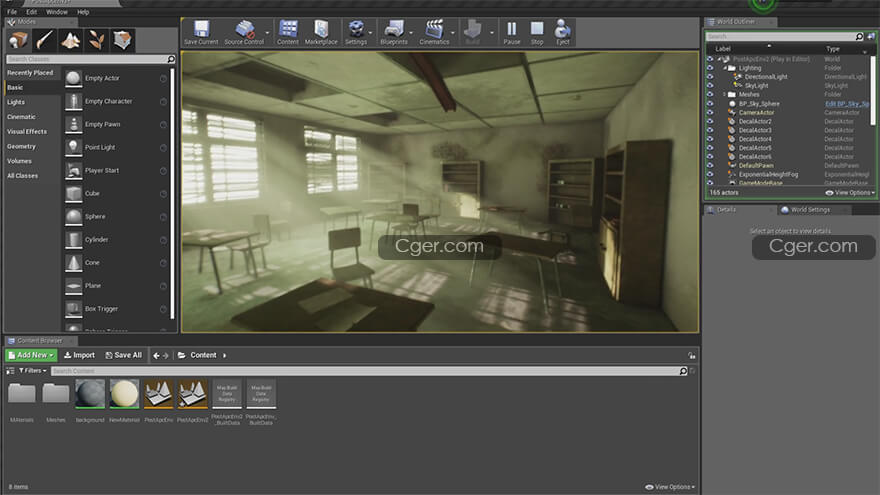Open Marketplace toolbar icon
The width and height of the screenshot is (880, 495).
pyautogui.click(x=321, y=29)
